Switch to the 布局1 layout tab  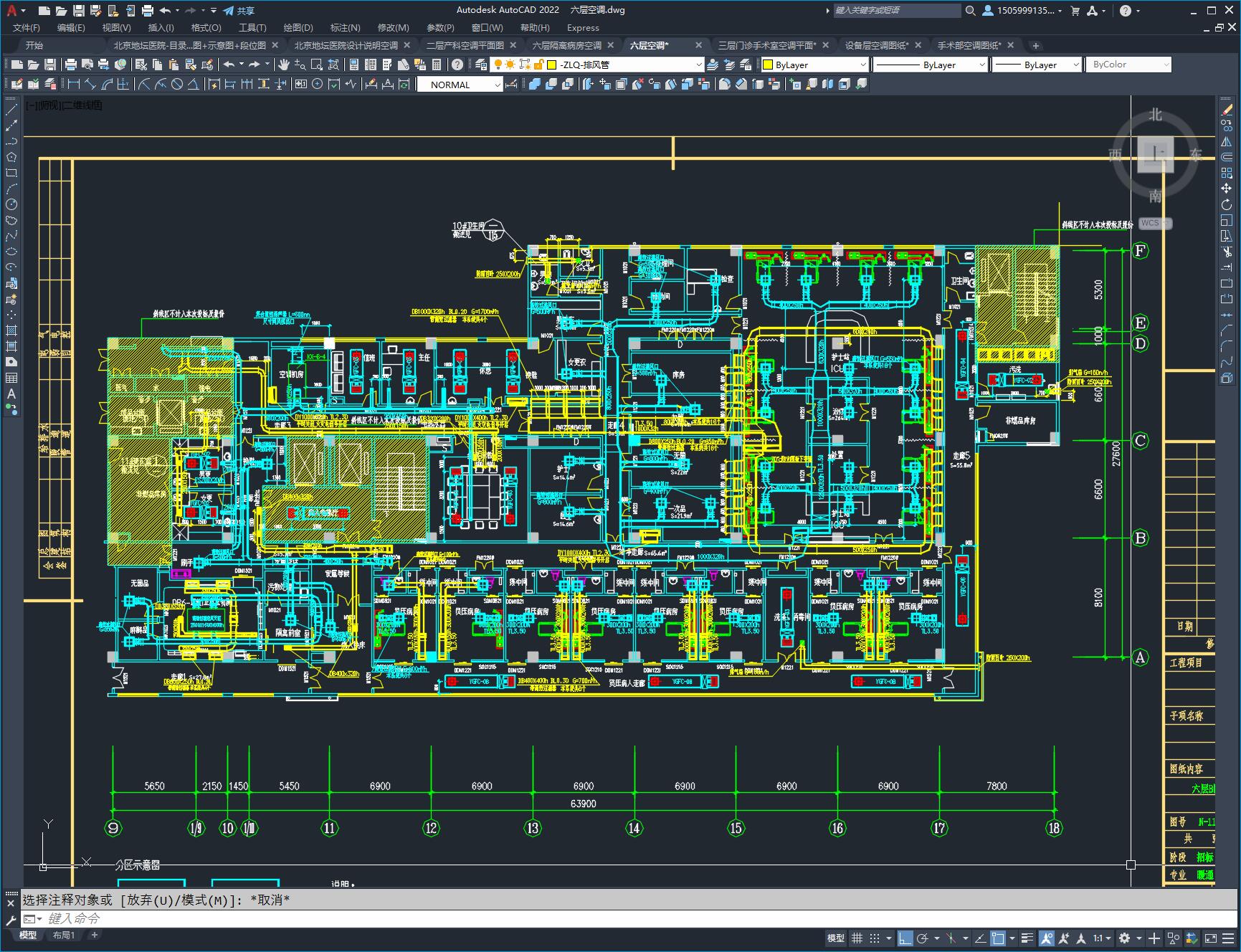tap(64, 935)
